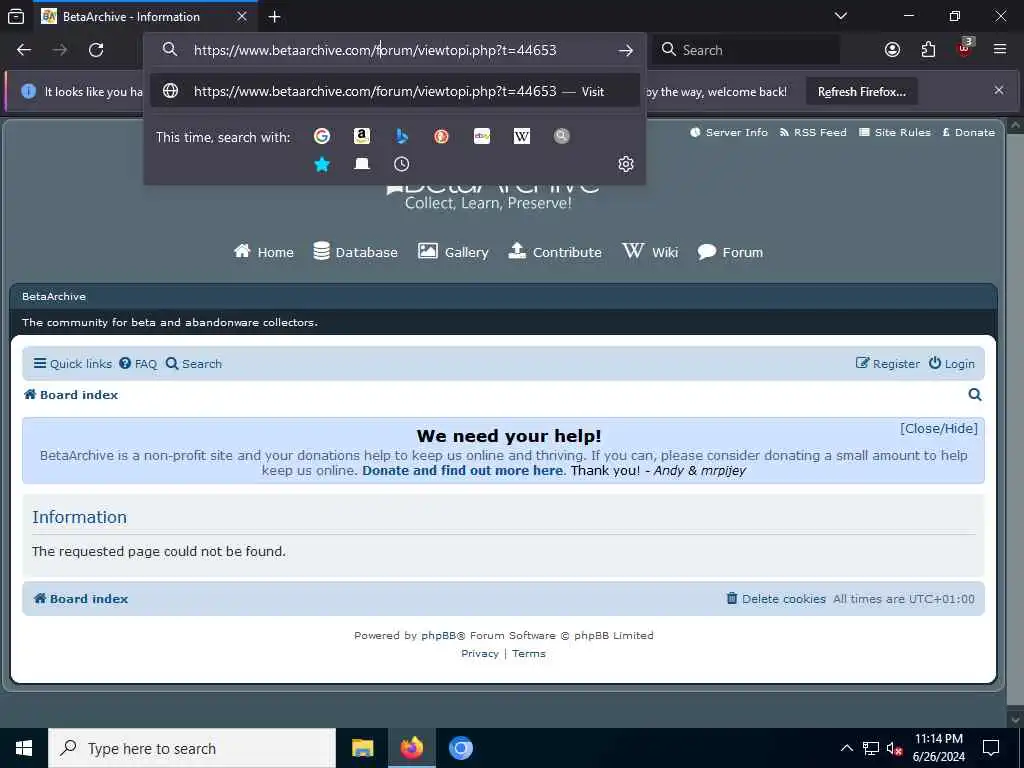Image resolution: width=1024 pixels, height=768 pixels.
Task: Open the Server Info link
Action: pyautogui.click(x=729, y=133)
